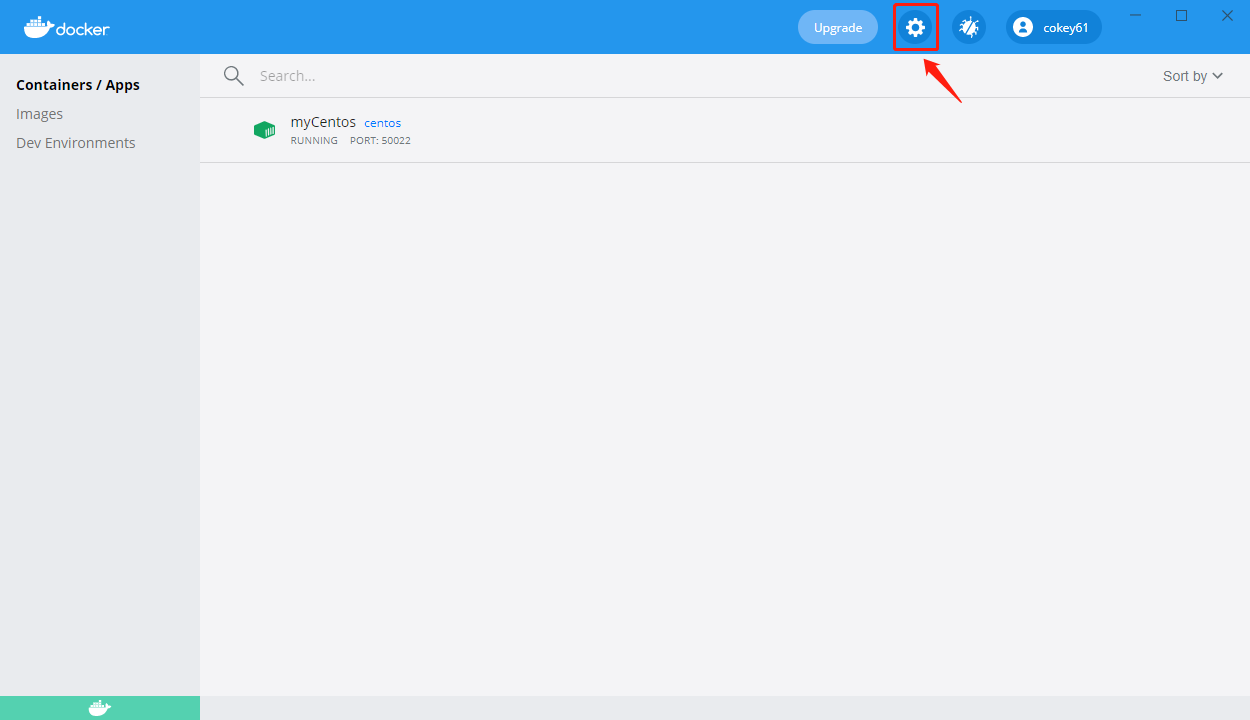Click the cokey61 account avatar icon
The width and height of the screenshot is (1250, 720).
click(x=1022, y=27)
